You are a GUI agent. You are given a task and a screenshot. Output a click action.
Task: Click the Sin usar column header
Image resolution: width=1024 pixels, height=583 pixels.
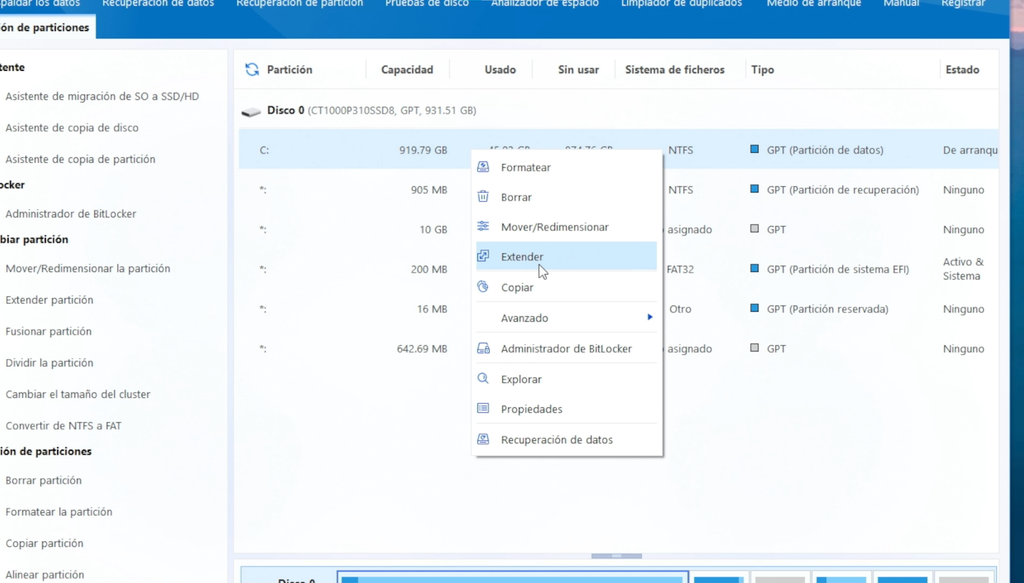578,69
